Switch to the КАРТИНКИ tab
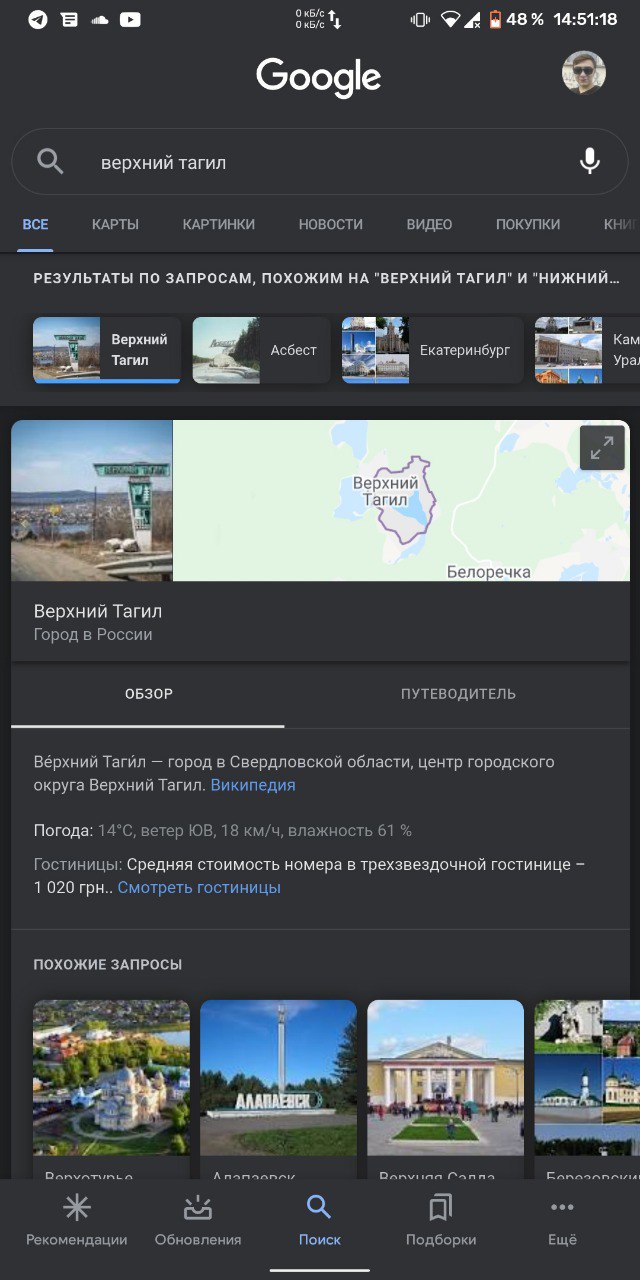The image size is (640, 1280). [x=218, y=224]
